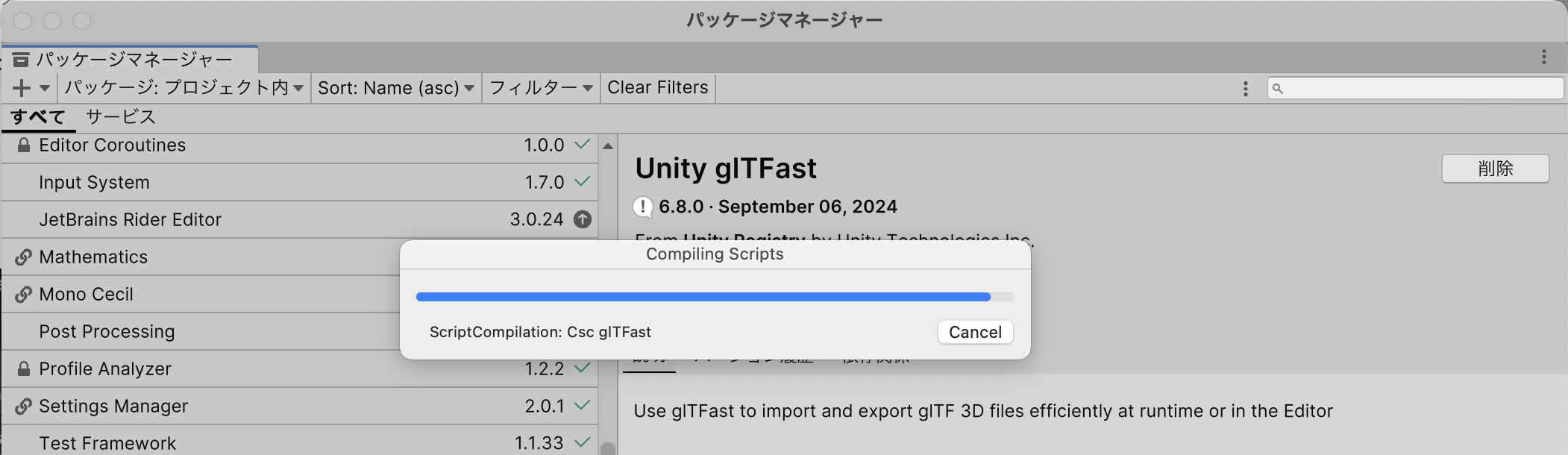Screen dimensions: 1568x455
Task: Click the Clear Filters button
Action: pyautogui.click(x=657, y=88)
